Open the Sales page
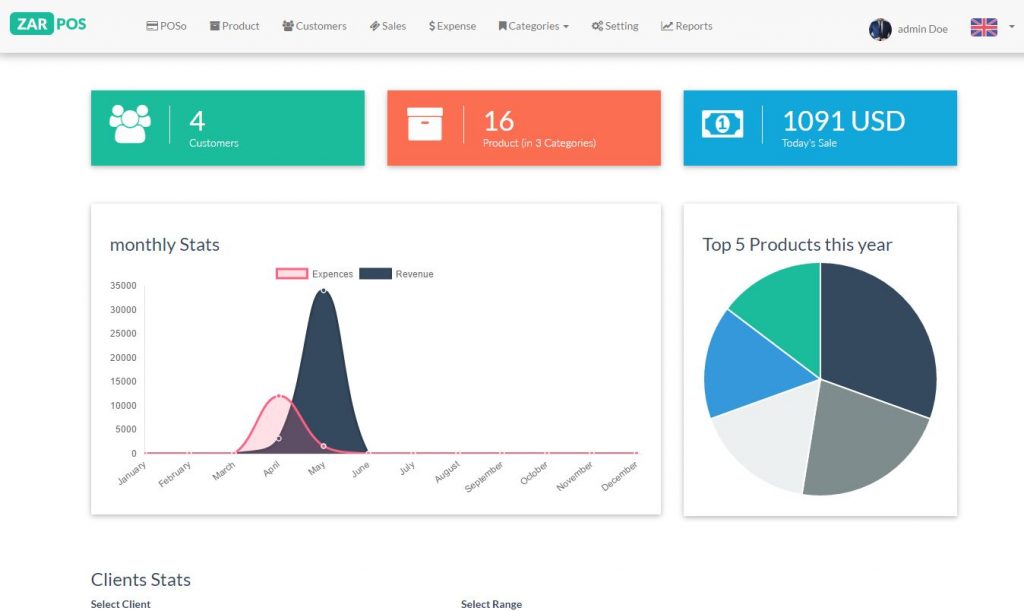Viewport: 1024px width, 611px height. pyautogui.click(x=387, y=26)
